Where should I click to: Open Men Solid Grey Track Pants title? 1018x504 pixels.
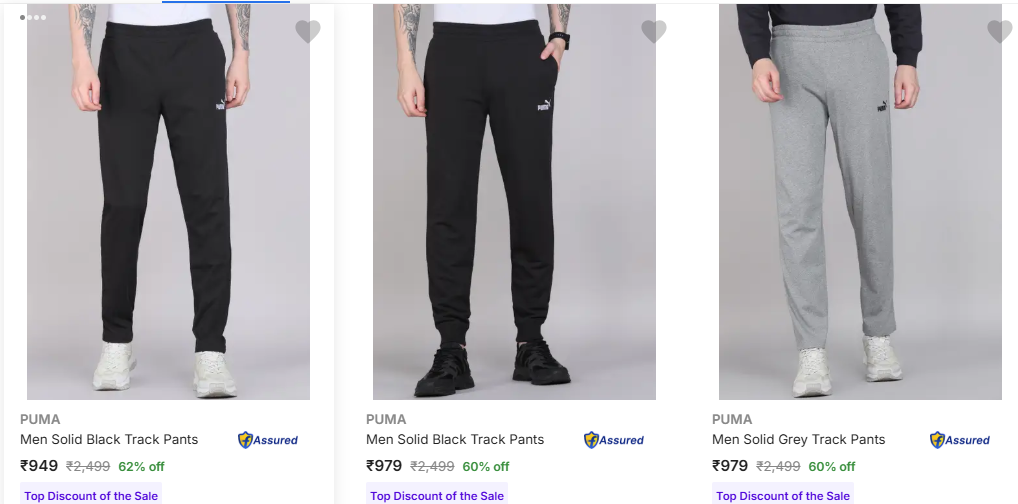pyautogui.click(x=798, y=439)
